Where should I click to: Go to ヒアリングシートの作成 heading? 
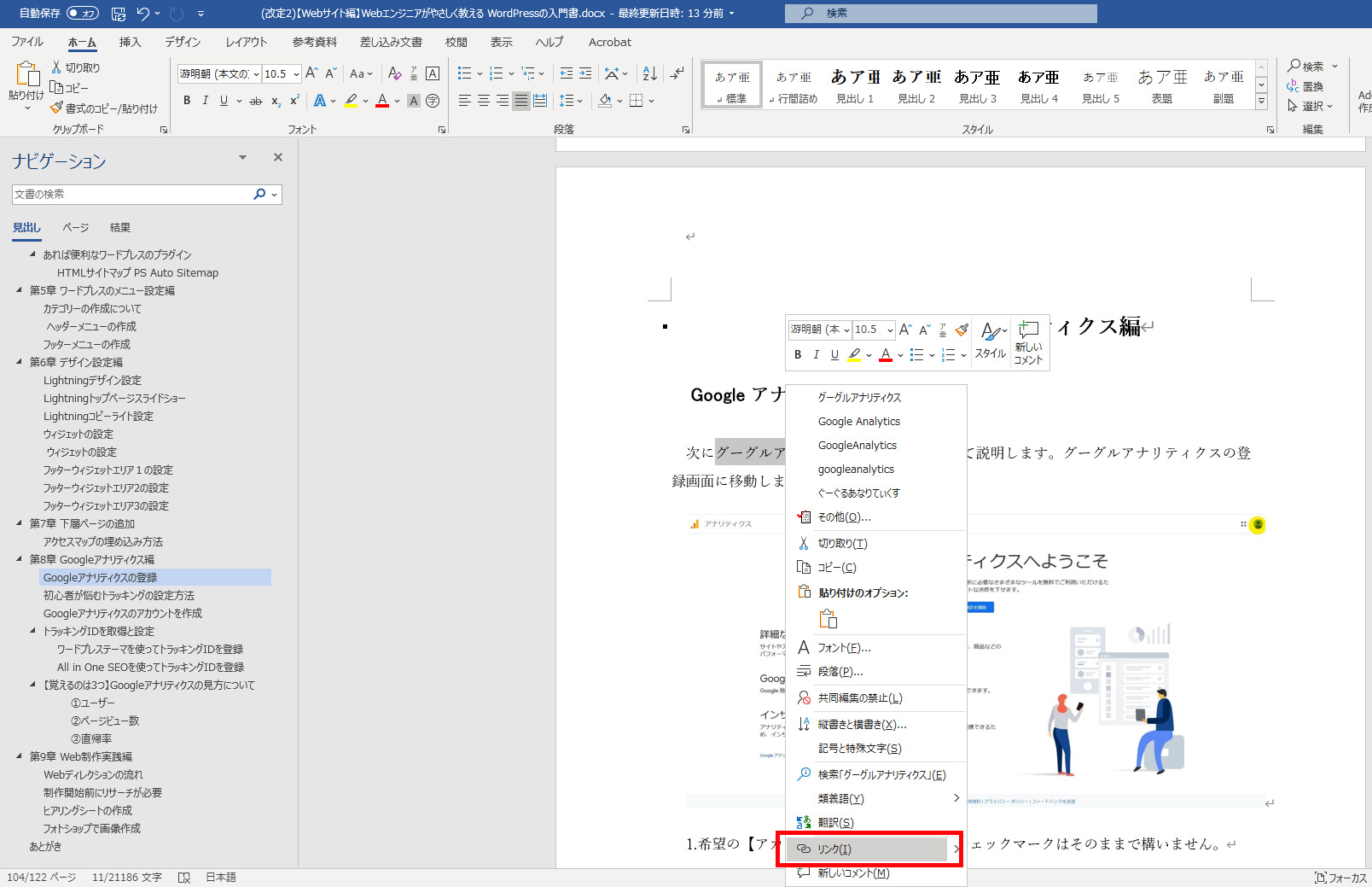(88, 810)
